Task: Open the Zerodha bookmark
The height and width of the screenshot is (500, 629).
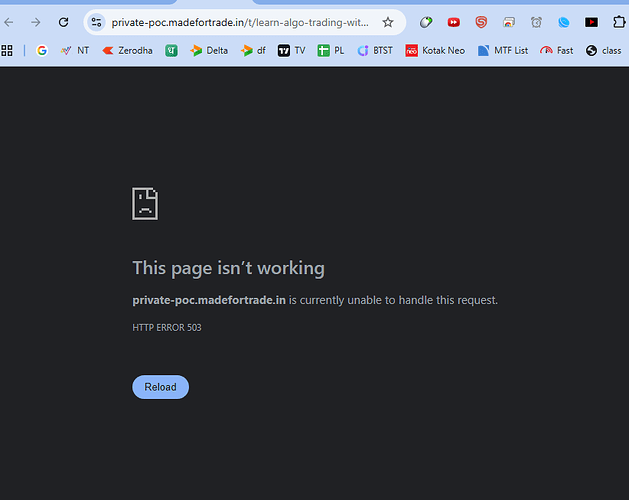Action: click(x=127, y=50)
